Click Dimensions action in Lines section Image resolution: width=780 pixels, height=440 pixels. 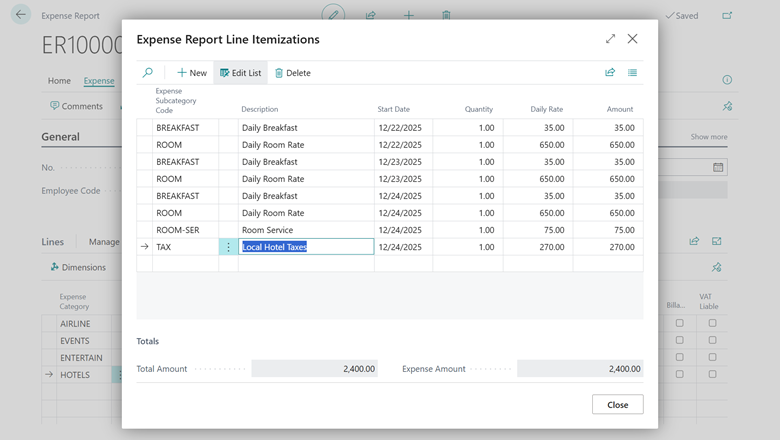[78, 267]
